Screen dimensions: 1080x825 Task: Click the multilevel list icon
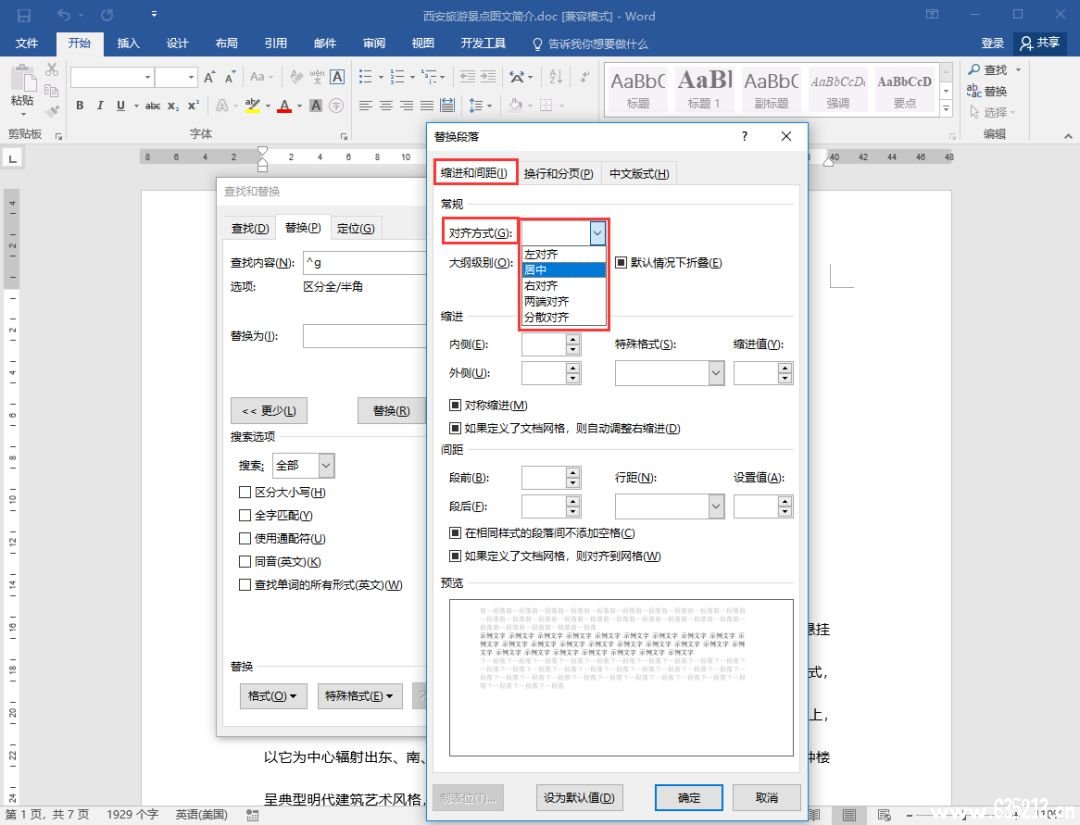tap(428, 77)
